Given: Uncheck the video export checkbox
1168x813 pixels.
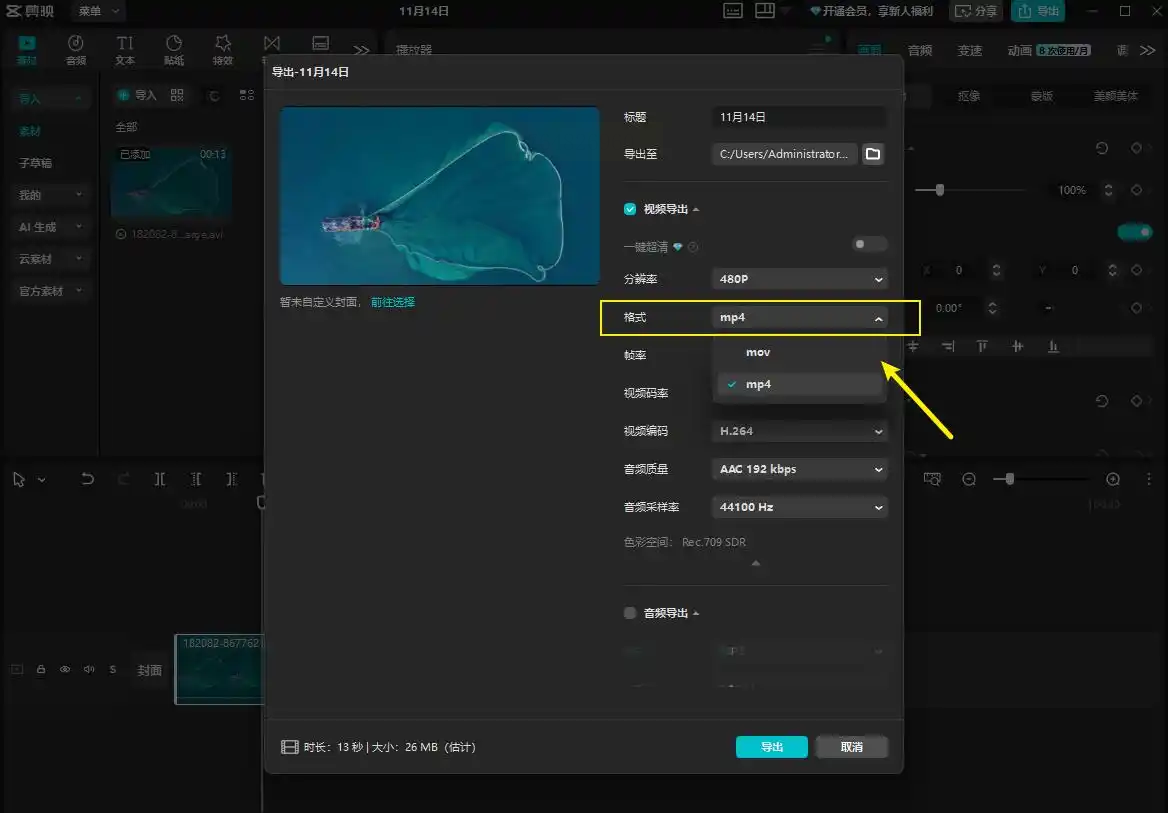Looking at the screenshot, I should [630, 209].
